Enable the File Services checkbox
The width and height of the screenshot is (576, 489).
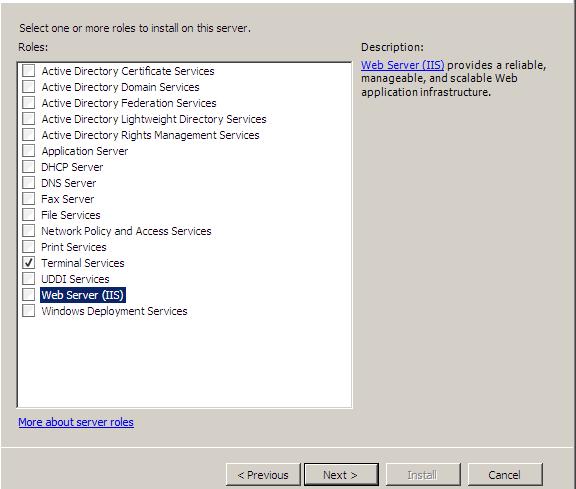pyautogui.click(x=28, y=215)
